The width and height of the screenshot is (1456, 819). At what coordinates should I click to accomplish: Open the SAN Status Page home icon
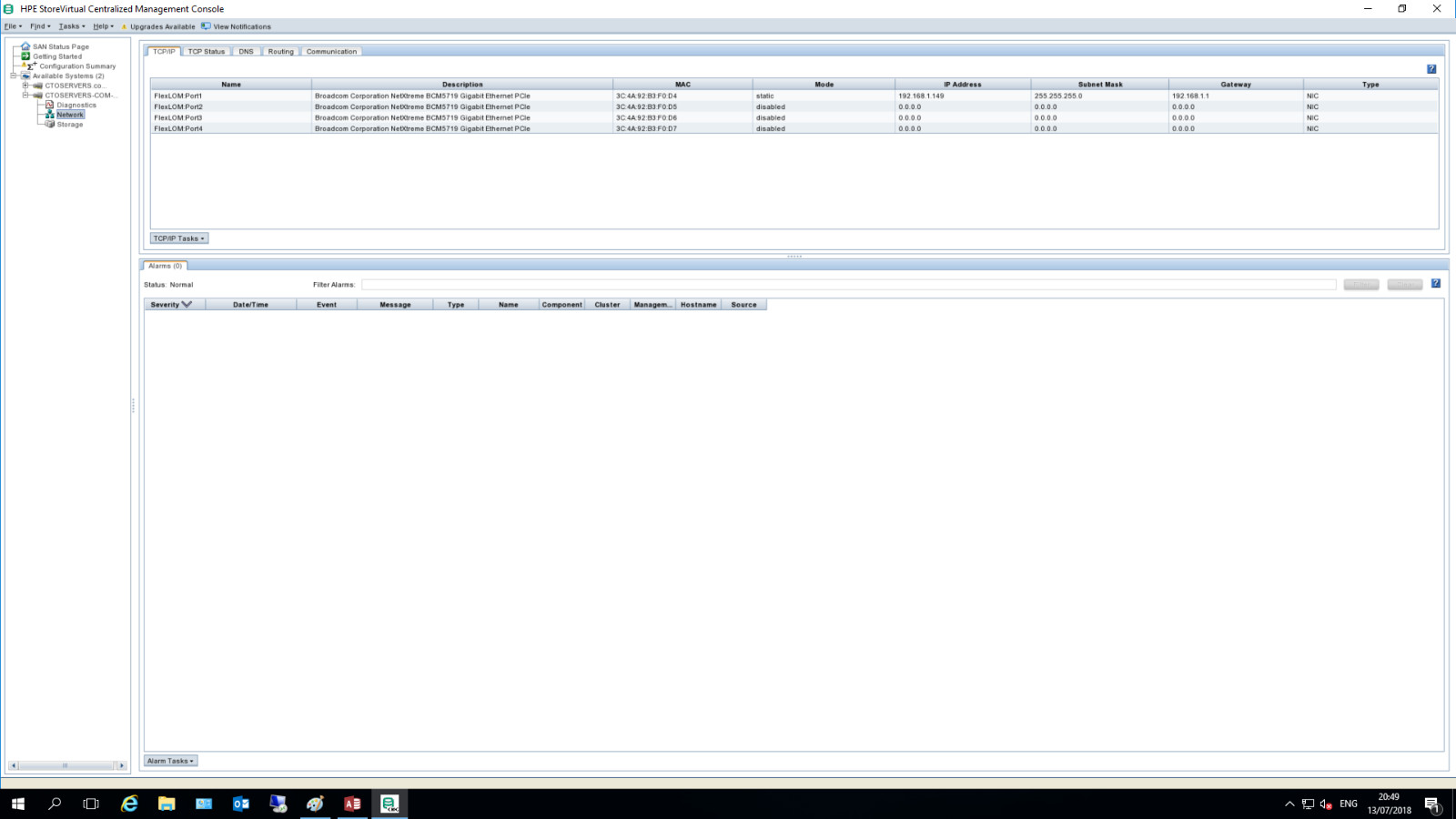tap(26, 46)
